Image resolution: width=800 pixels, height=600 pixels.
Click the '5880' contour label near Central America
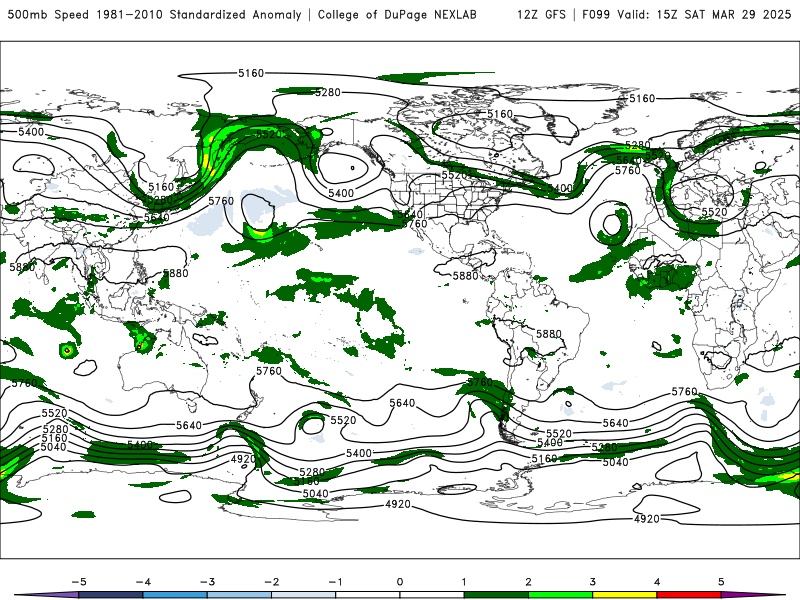point(465,276)
